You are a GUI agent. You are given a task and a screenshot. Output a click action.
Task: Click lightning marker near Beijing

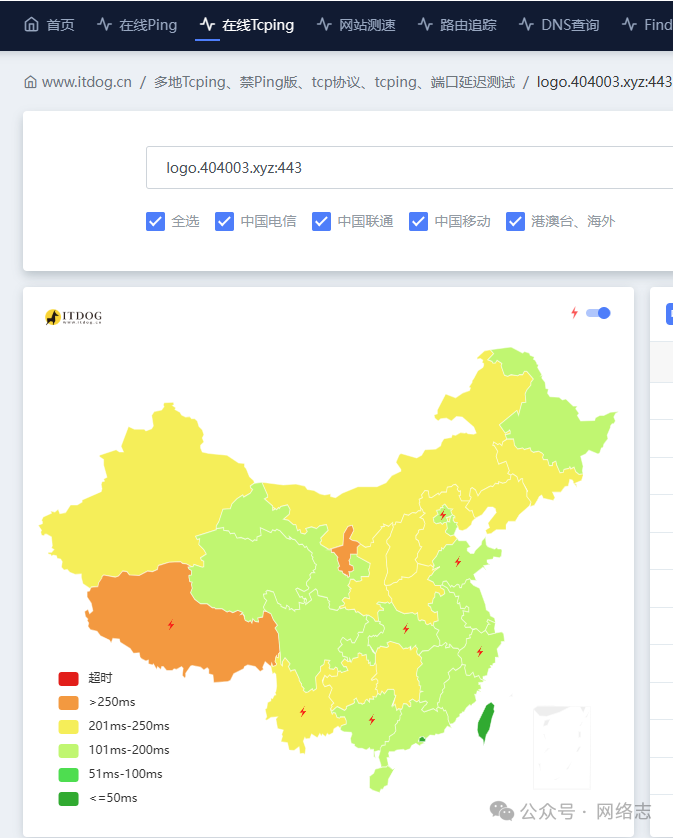443,515
